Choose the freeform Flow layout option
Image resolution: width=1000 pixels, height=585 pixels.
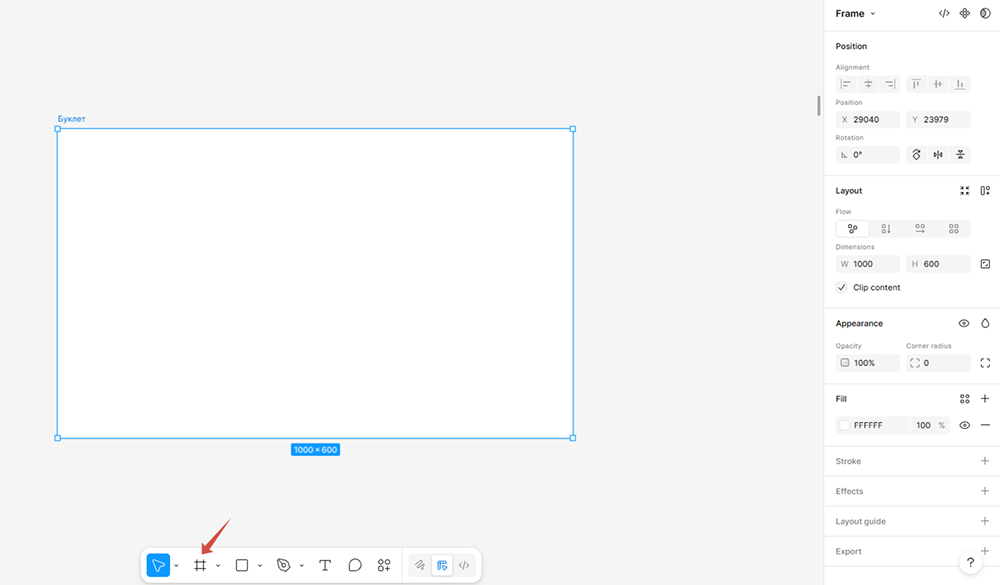[x=853, y=228]
